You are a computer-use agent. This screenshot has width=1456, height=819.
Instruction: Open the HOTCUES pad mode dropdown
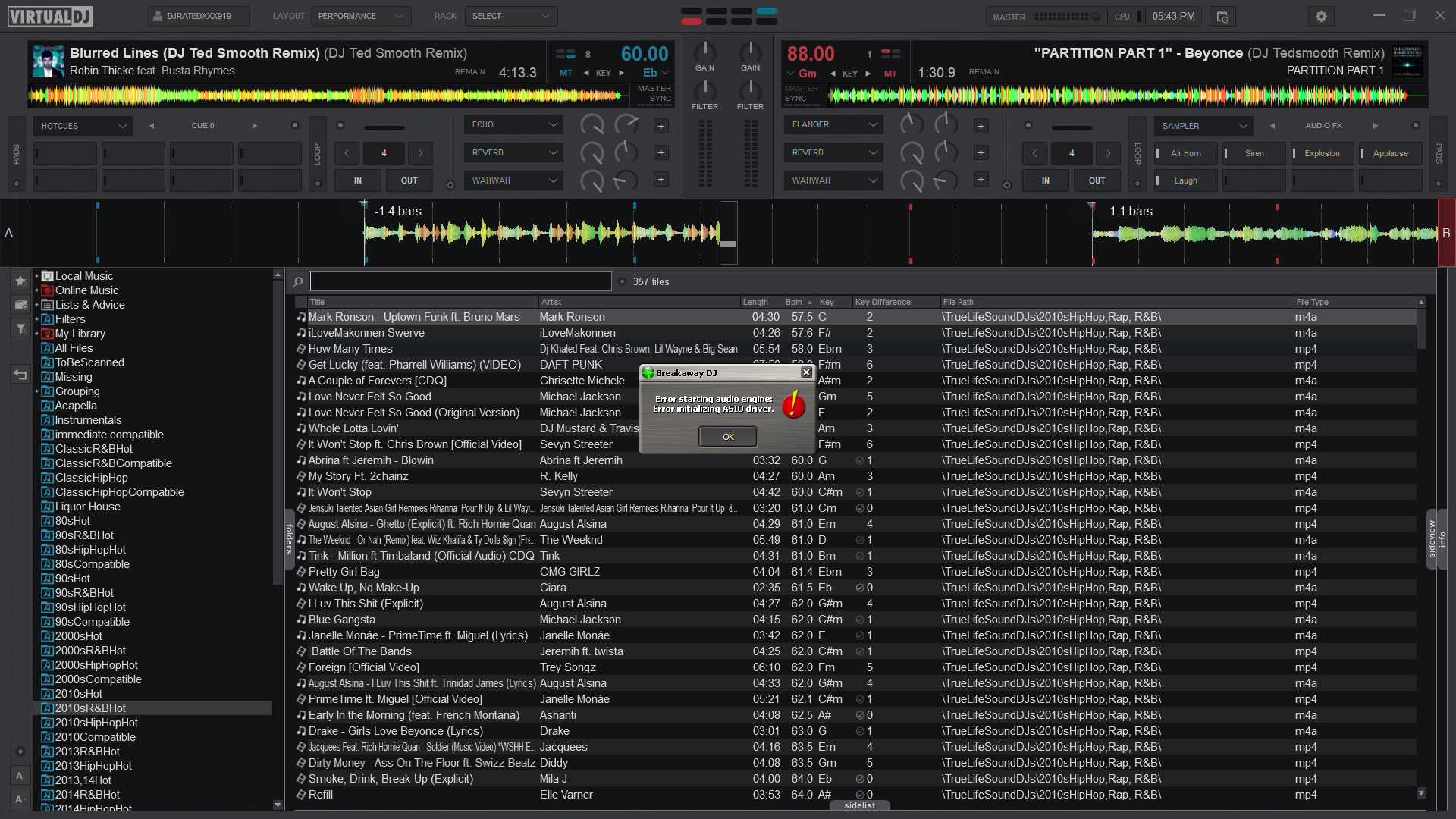tap(83, 126)
